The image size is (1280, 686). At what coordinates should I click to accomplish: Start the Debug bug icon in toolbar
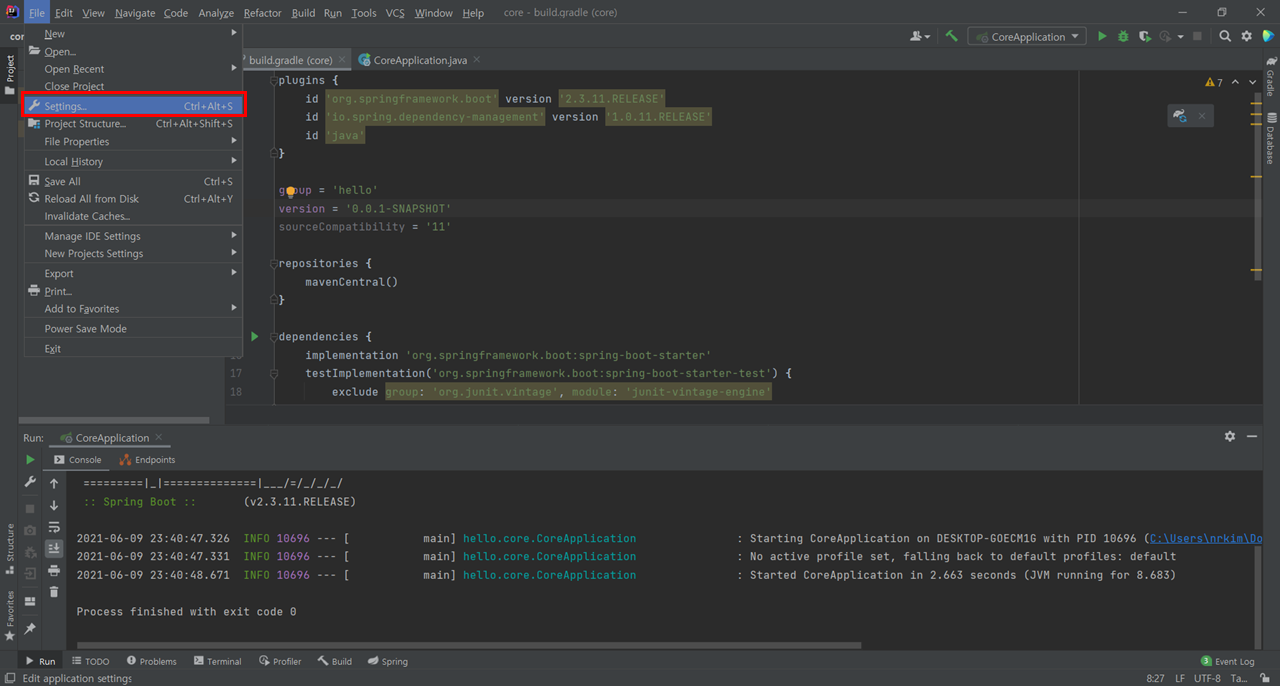tap(1123, 36)
